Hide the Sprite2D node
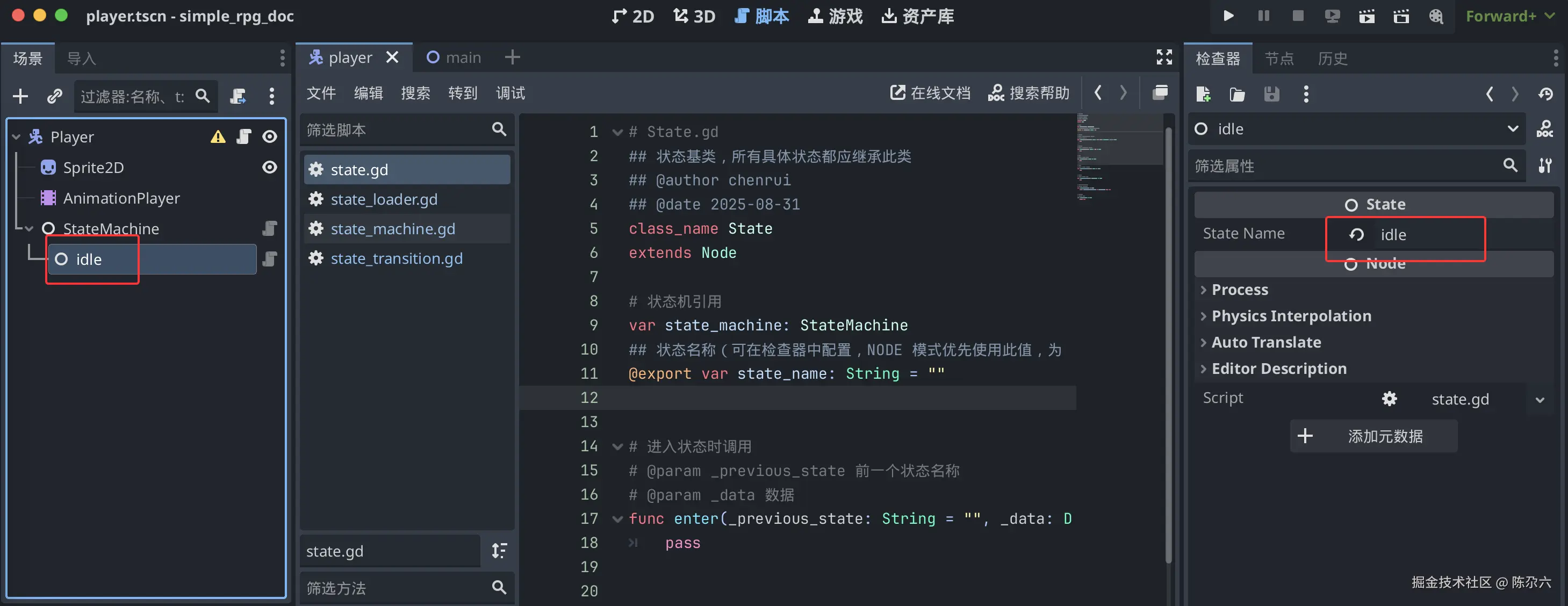 [x=270, y=167]
